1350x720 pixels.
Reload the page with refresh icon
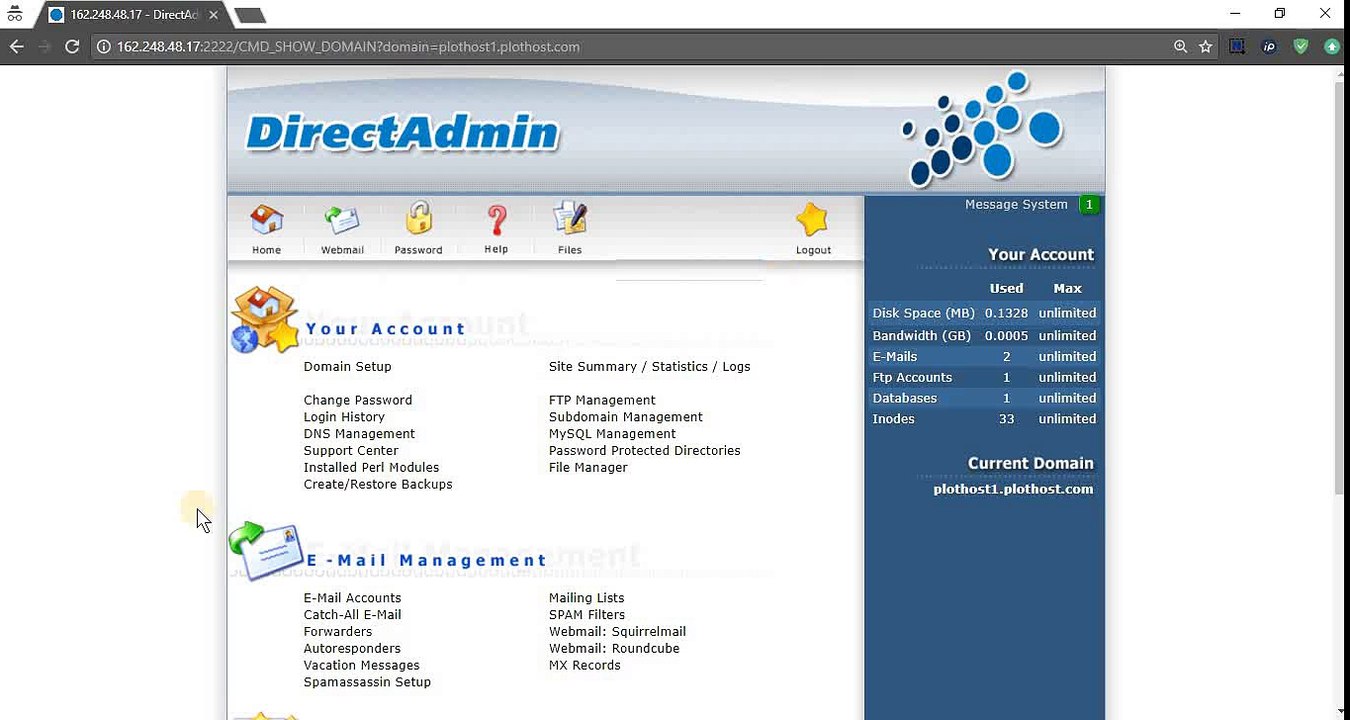coord(72,46)
